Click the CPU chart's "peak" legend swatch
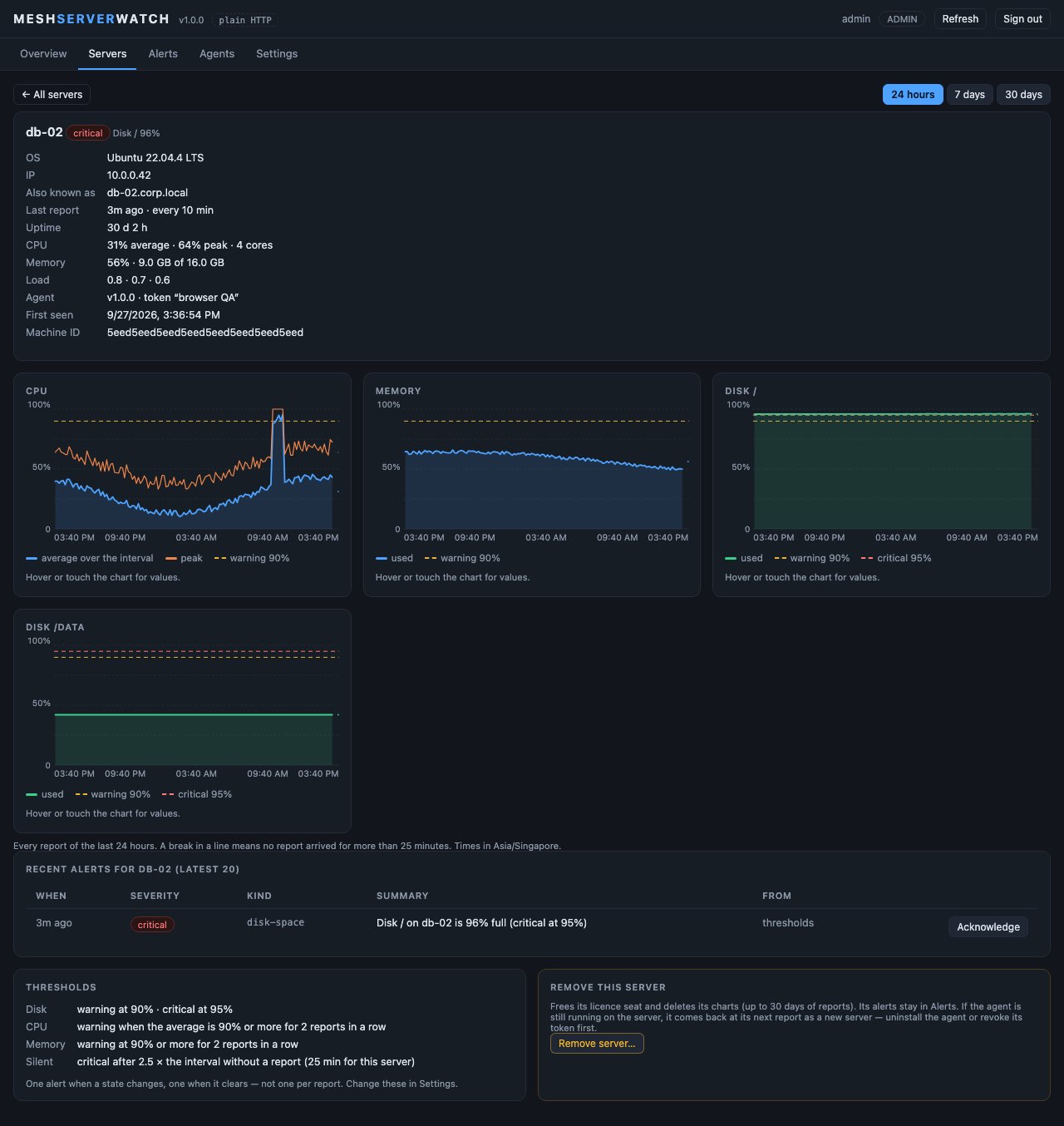Viewport: 1064px width, 1126px height. point(171,559)
